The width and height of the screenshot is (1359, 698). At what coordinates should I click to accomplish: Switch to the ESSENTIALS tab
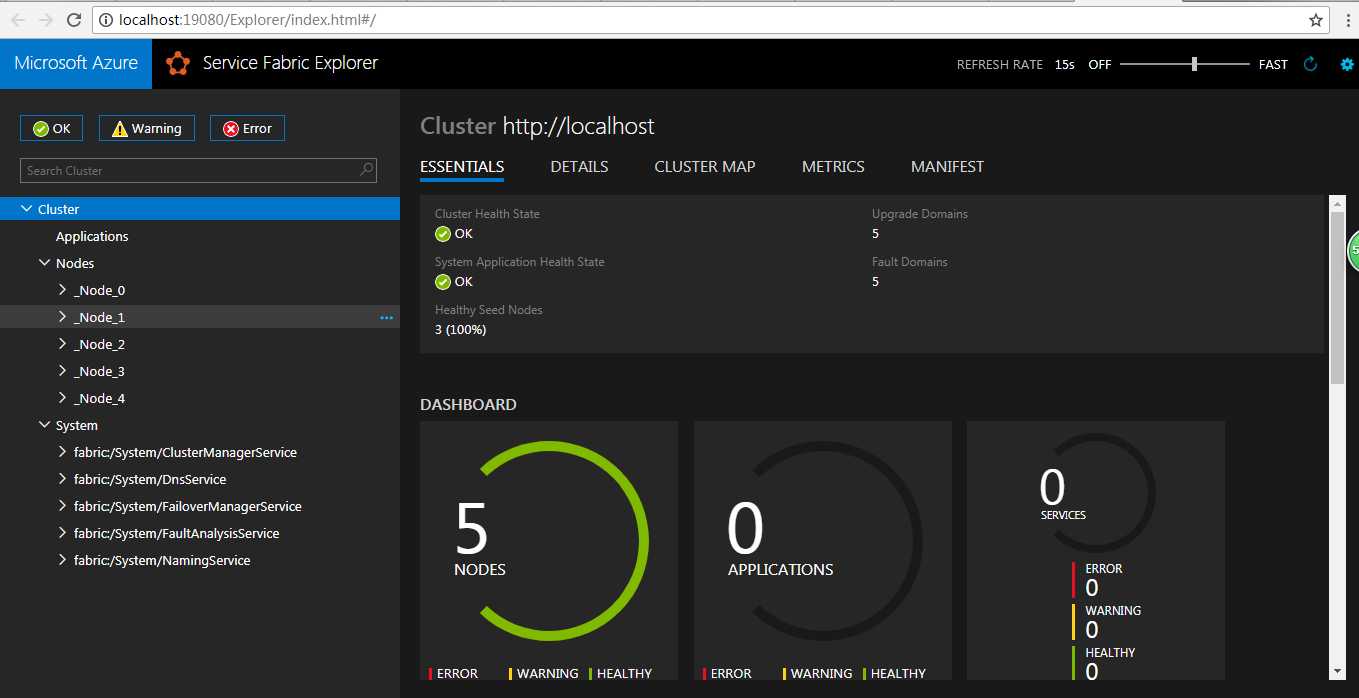[x=462, y=167]
